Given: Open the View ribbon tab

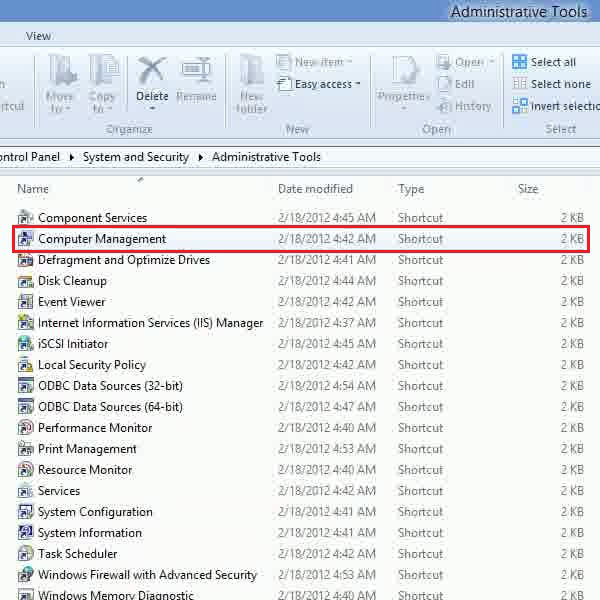Looking at the screenshot, I should click(38, 36).
